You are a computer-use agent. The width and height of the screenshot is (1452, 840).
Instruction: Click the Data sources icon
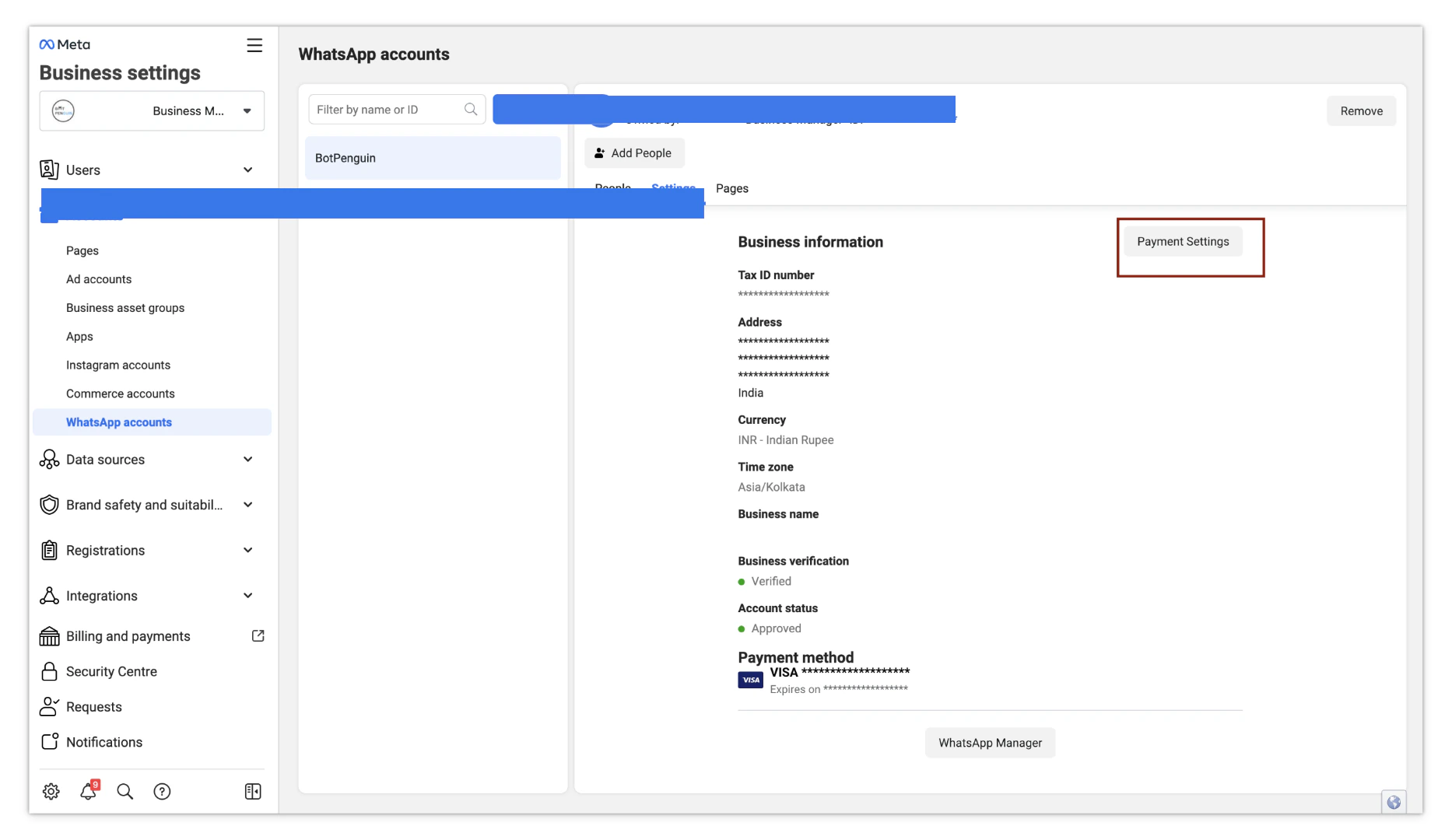click(x=49, y=460)
